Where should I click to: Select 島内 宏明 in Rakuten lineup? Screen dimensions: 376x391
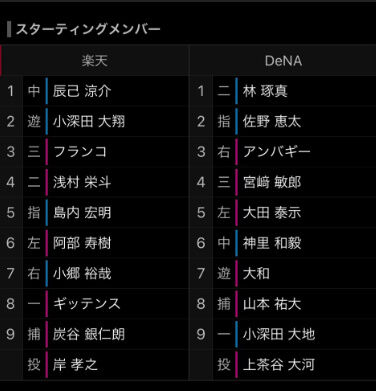(x=82, y=212)
